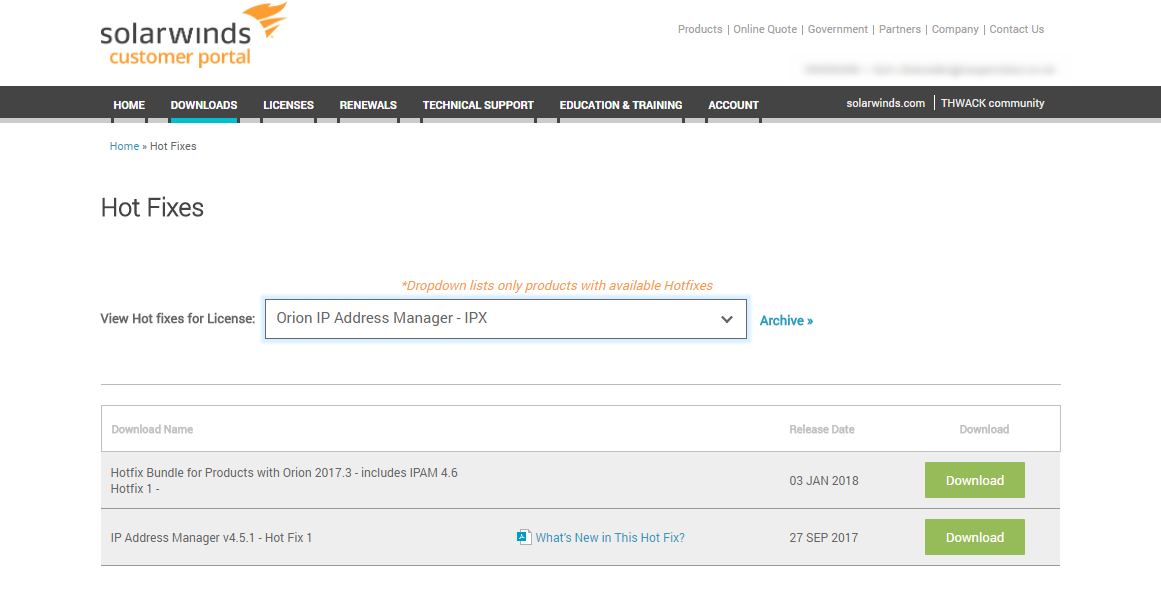Image resolution: width=1161 pixels, height=595 pixels.
Task: Open the Online Quote link
Action: pyautogui.click(x=765, y=29)
